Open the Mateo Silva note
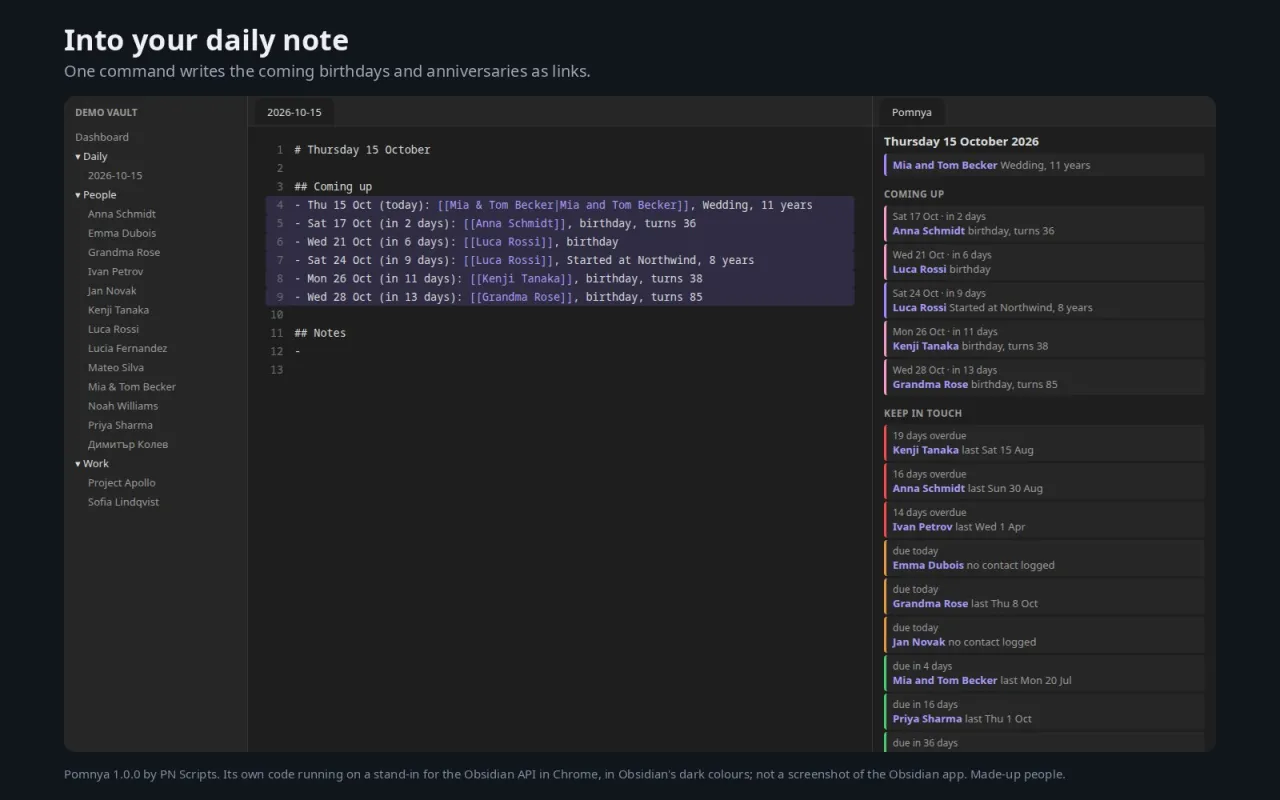1280x800 pixels. 116,368
